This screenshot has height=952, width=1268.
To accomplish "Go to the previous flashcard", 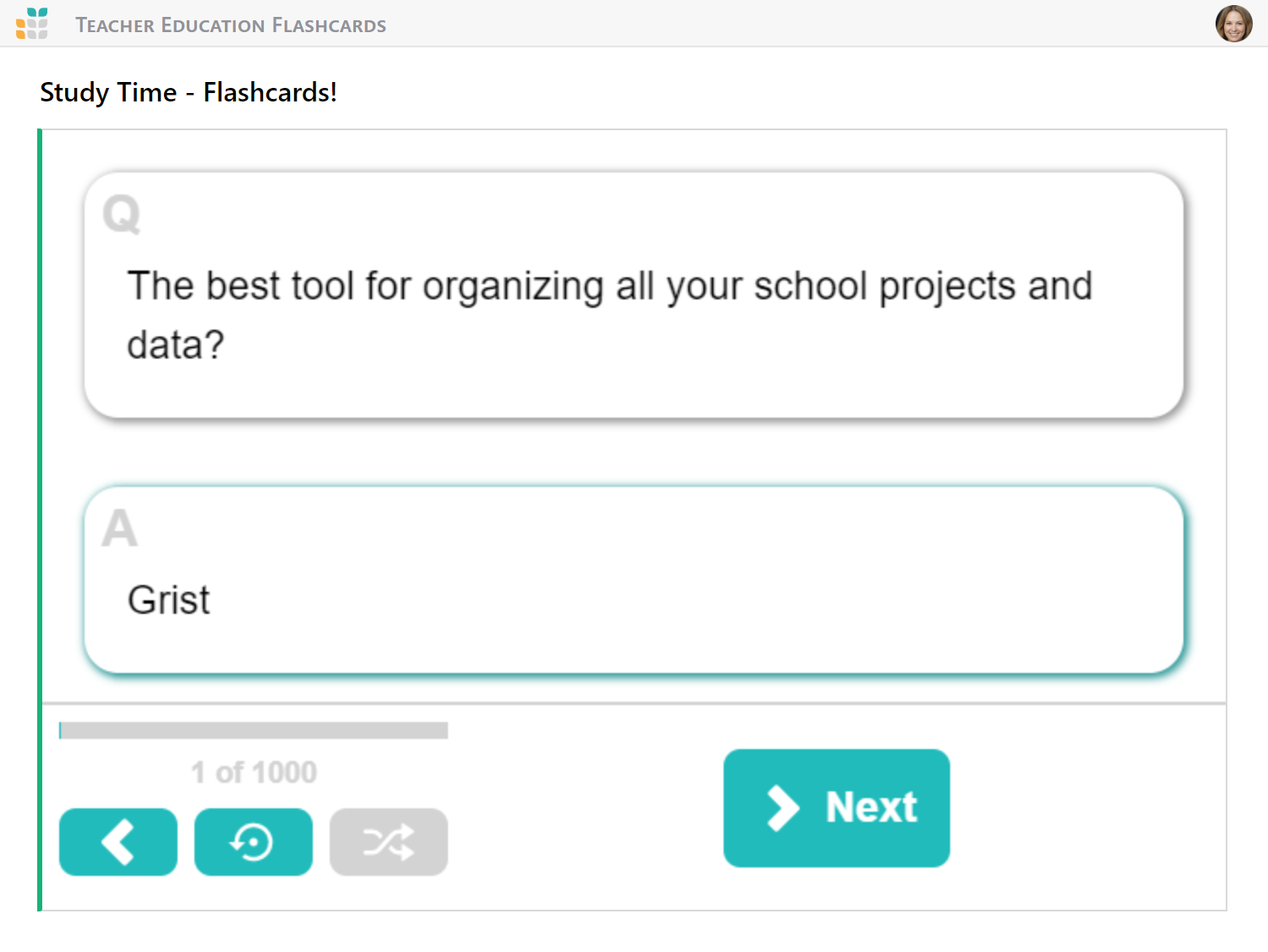I will [x=118, y=842].
